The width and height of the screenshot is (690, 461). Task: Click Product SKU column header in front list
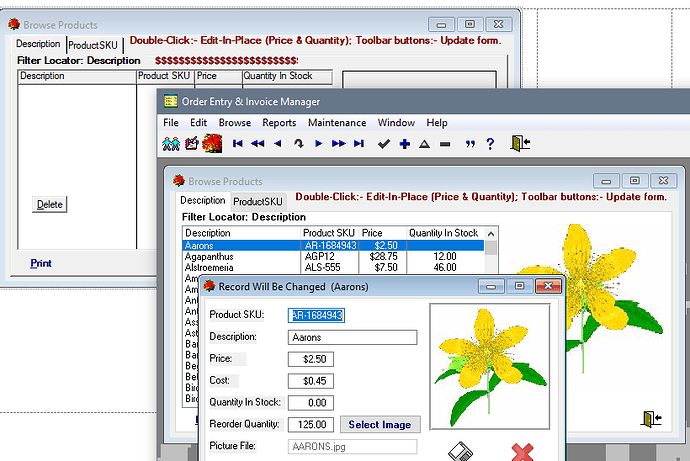329,233
